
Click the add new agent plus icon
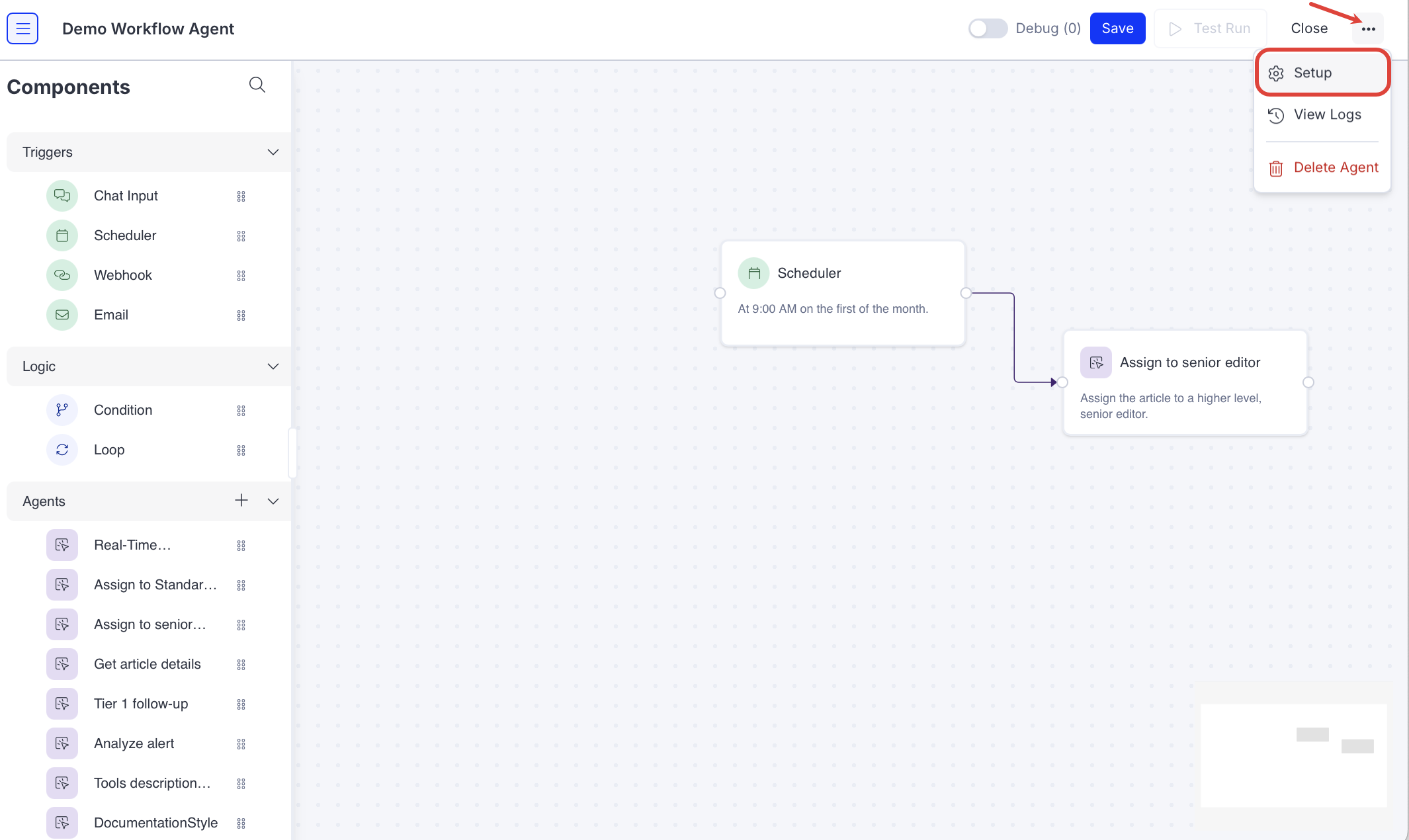coord(241,501)
